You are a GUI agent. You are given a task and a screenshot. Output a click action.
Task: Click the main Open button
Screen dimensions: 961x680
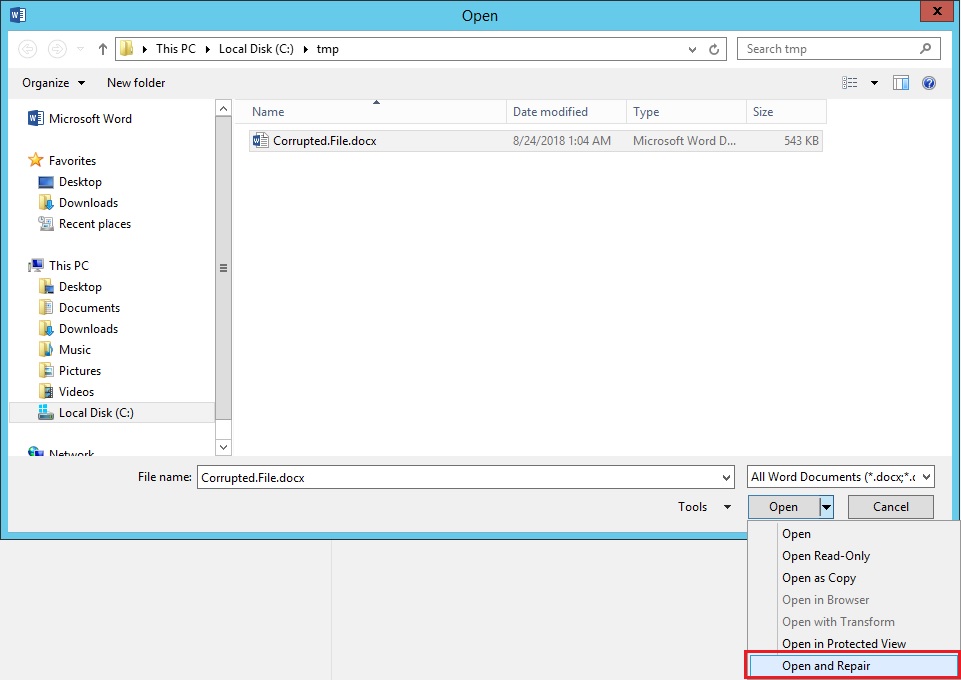[x=783, y=507]
